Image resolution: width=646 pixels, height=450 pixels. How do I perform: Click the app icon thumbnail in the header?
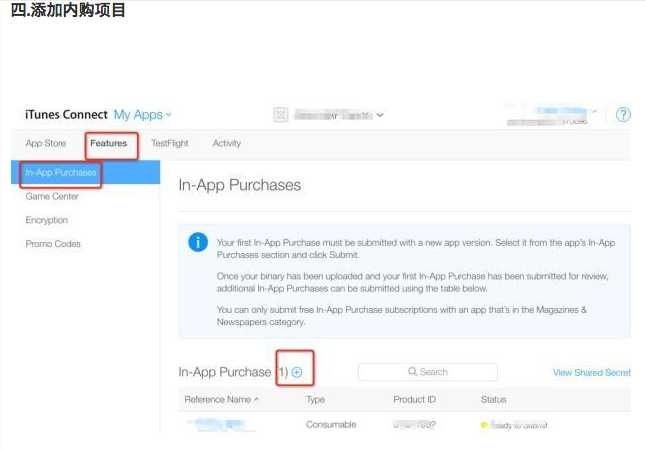click(x=281, y=115)
